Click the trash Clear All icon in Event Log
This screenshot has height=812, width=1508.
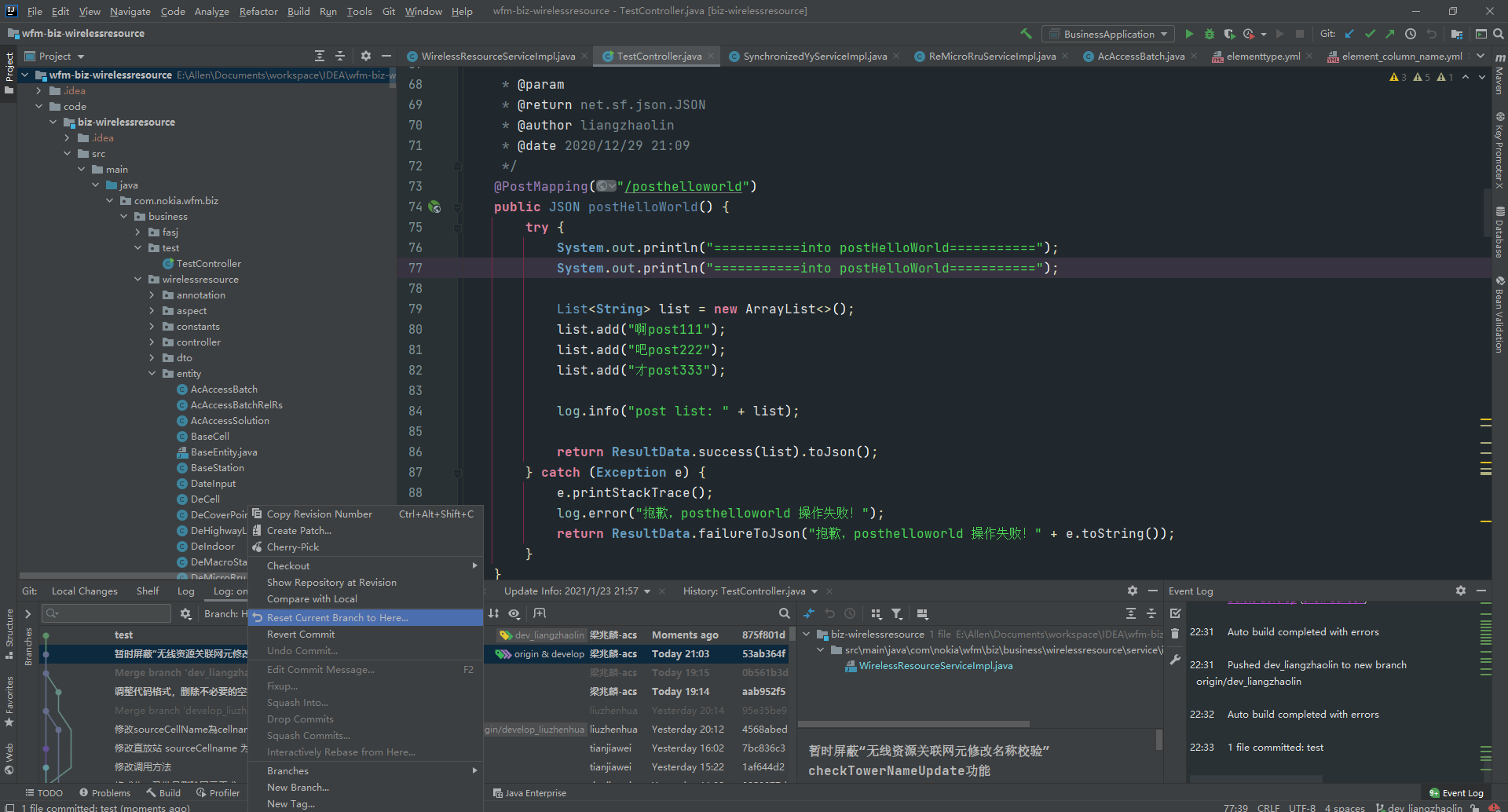coord(1175,634)
